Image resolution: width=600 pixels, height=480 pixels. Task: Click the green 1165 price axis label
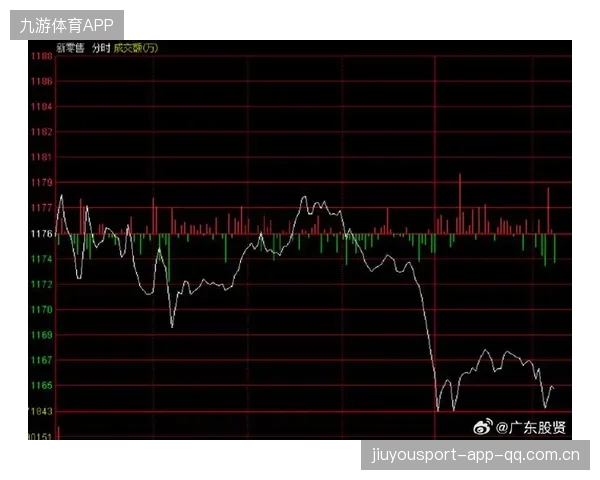(x=41, y=385)
